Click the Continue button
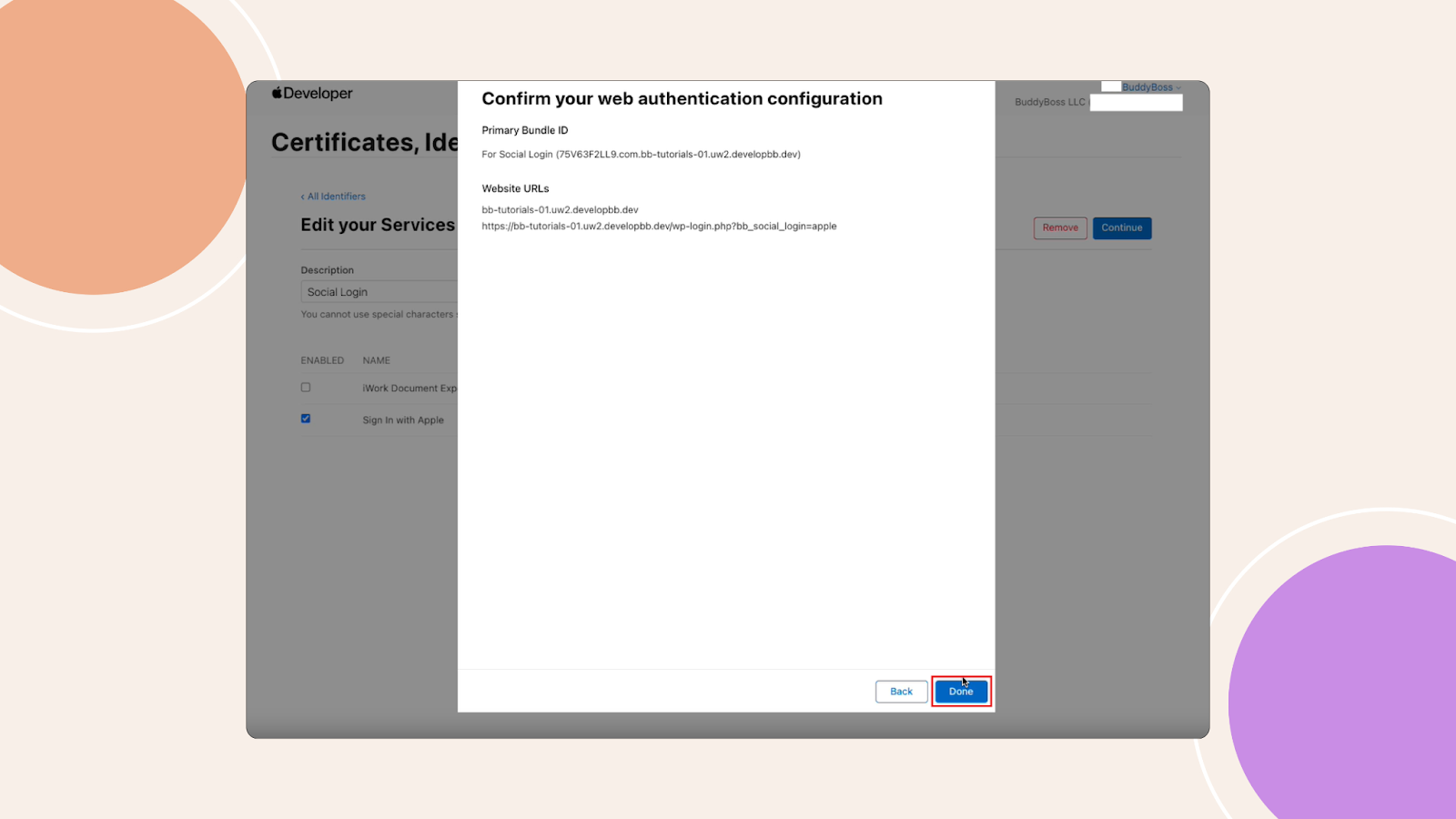The width and height of the screenshot is (1456, 819). (x=1122, y=228)
